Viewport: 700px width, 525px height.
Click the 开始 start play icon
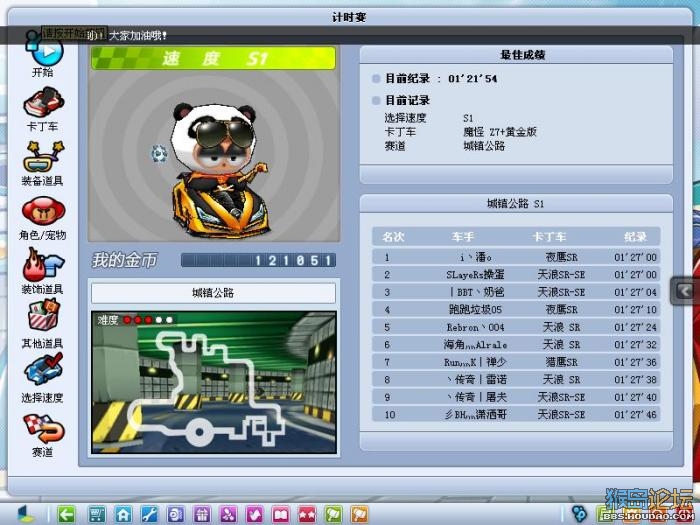point(45,53)
